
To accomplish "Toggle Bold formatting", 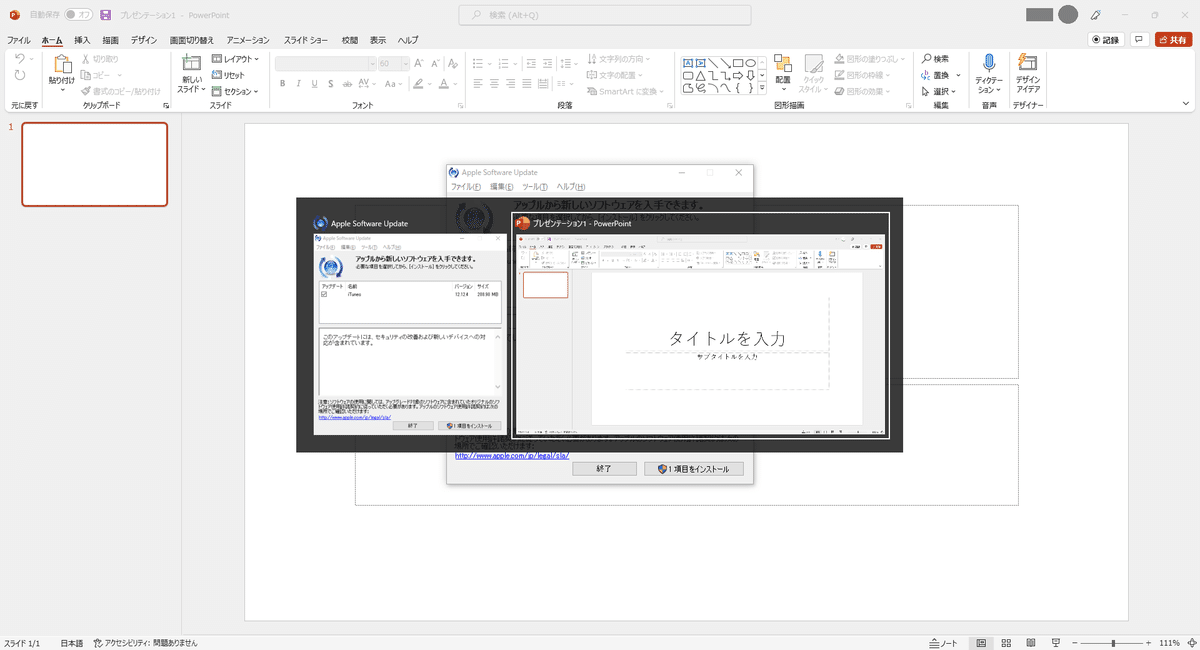I will (283, 84).
